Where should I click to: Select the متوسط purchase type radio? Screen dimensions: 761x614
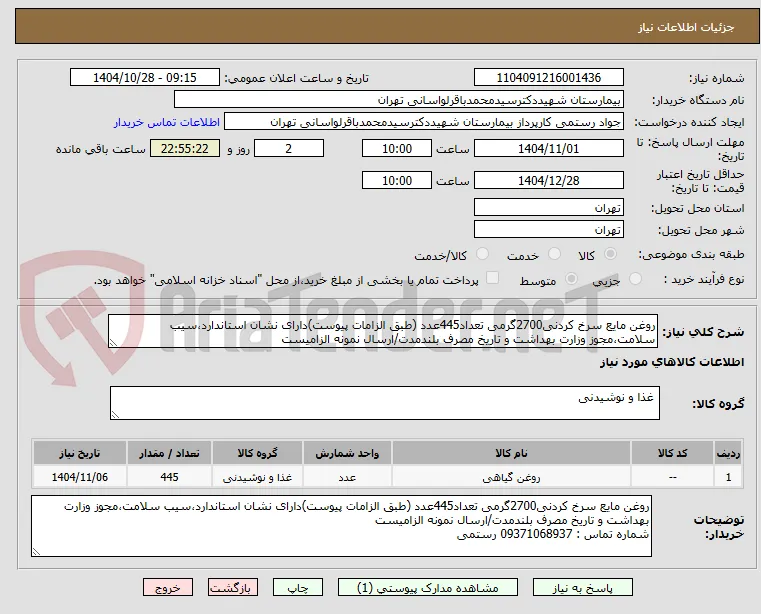(x=572, y=279)
